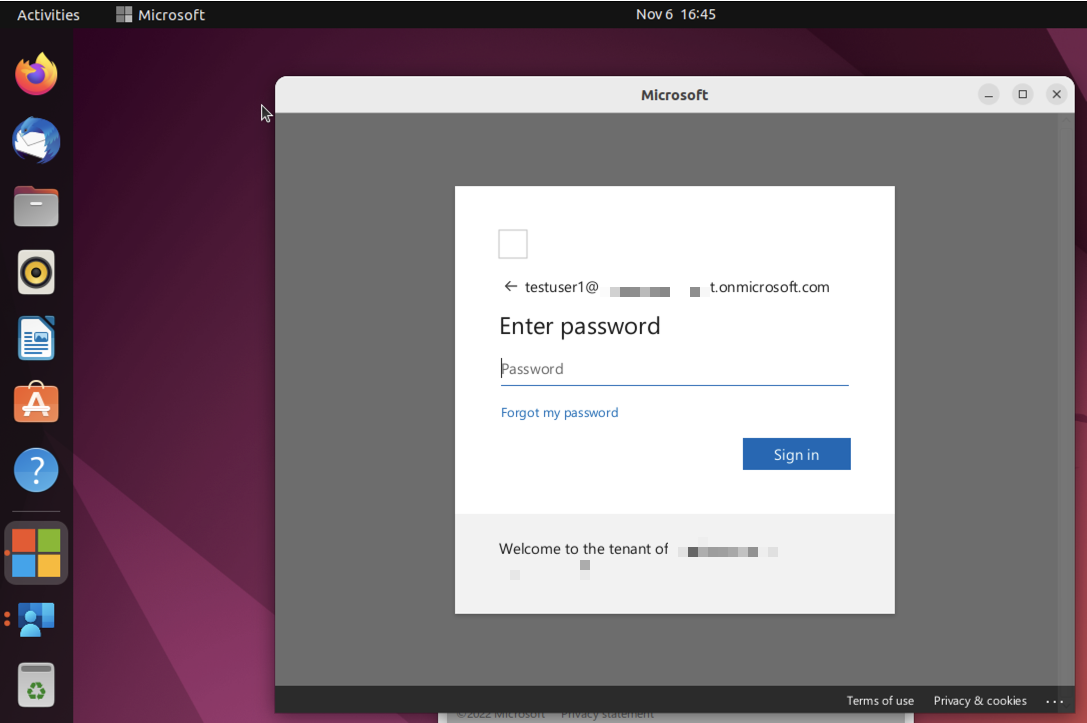Image resolution: width=1087 pixels, height=723 pixels.
Task: Open the Trash in dock
Action: click(x=37, y=686)
